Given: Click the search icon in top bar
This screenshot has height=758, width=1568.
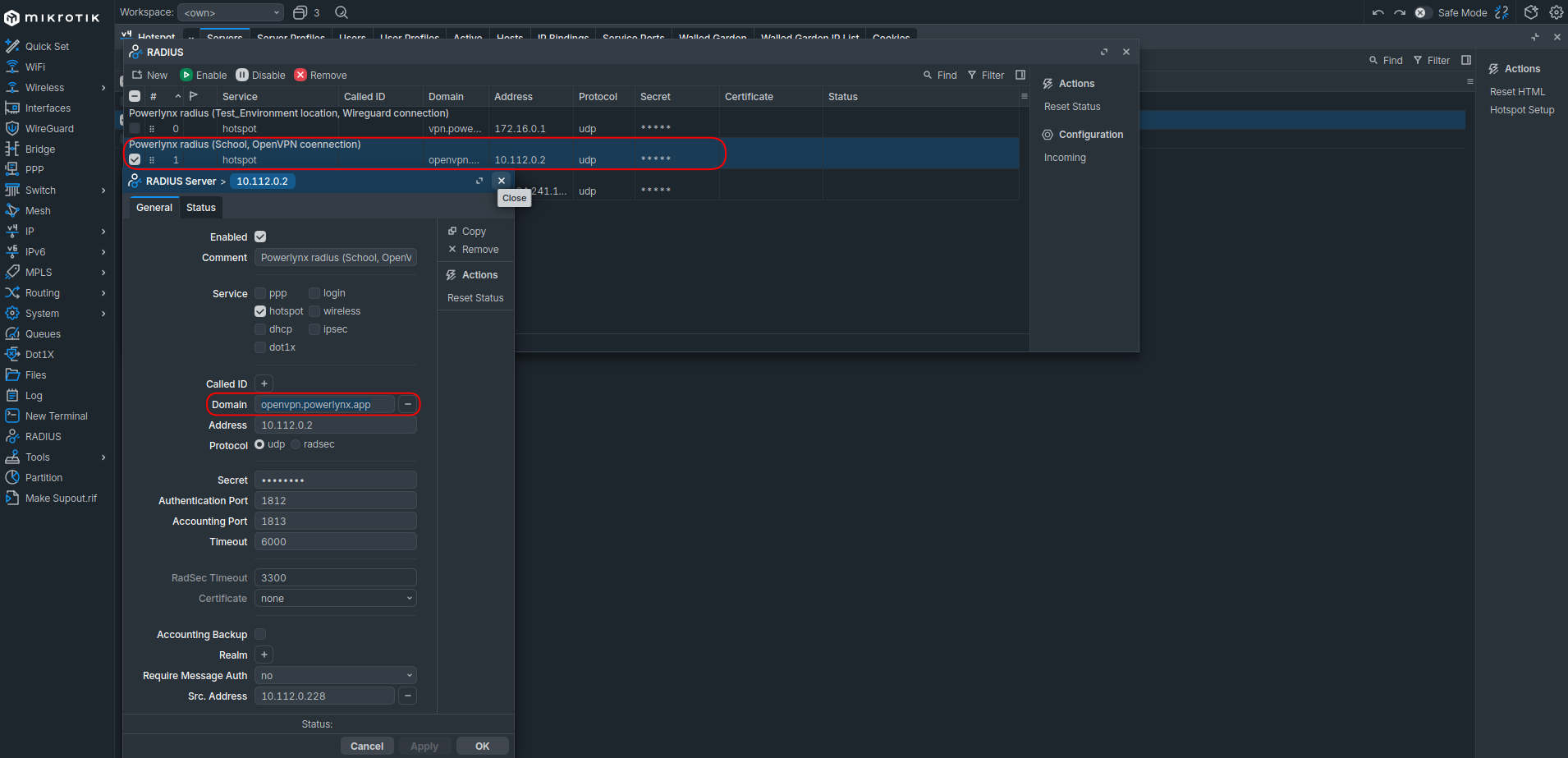Looking at the screenshot, I should click(x=342, y=12).
